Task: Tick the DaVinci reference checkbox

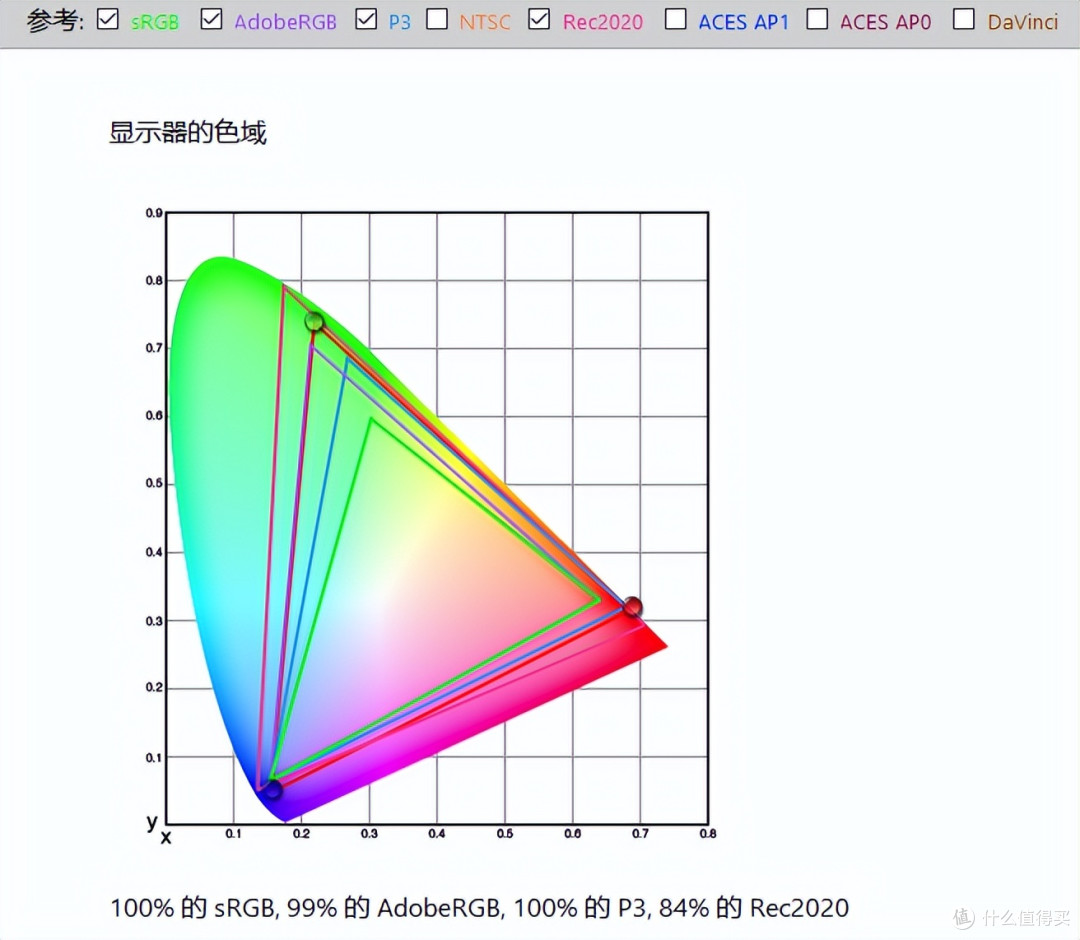Action: [963, 19]
